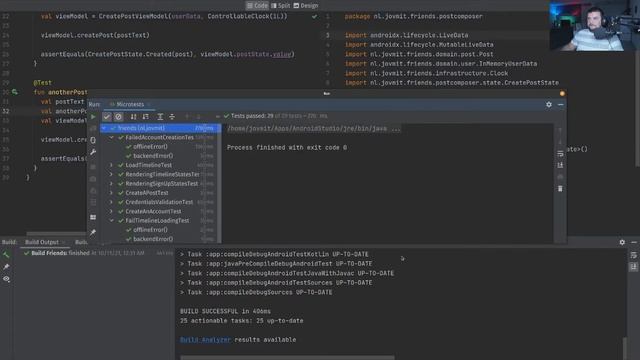Select backendError() under FailedAccountCreationTest

pyautogui.click(x=153, y=156)
